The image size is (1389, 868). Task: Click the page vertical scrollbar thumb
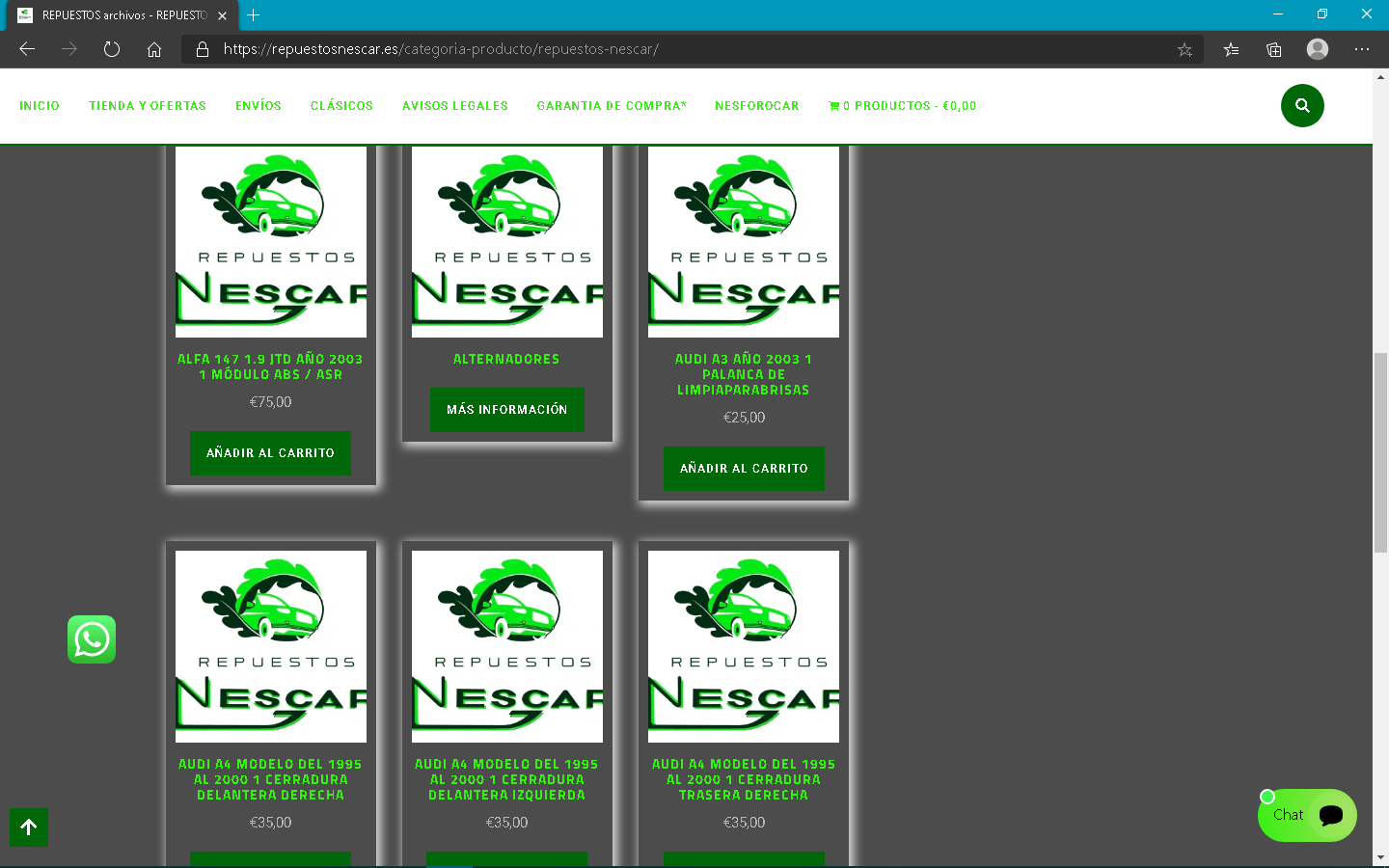click(x=1380, y=453)
